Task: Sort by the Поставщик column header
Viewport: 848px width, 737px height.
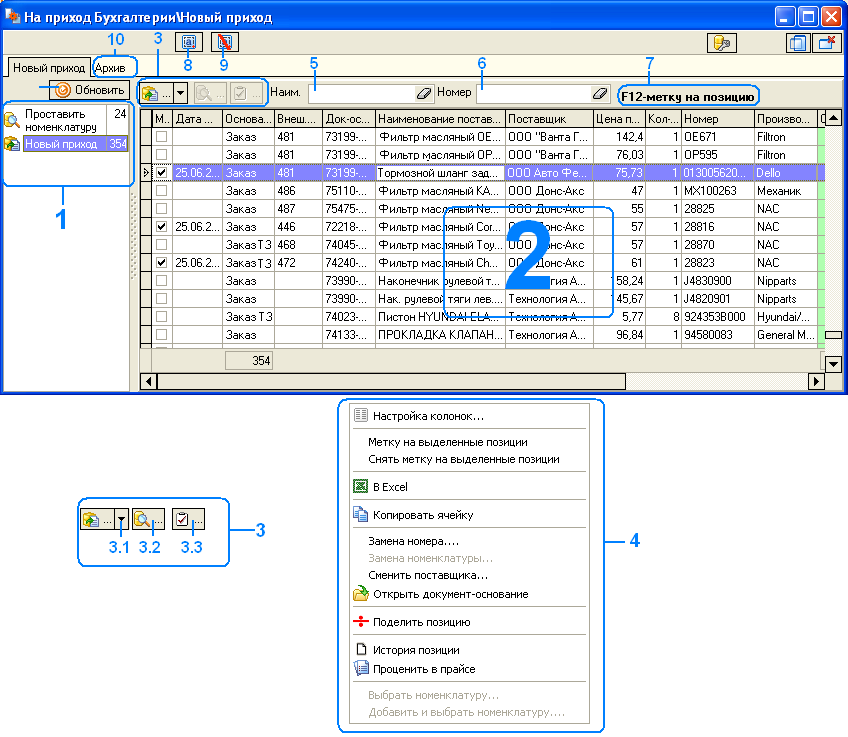Action: pos(548,119)
